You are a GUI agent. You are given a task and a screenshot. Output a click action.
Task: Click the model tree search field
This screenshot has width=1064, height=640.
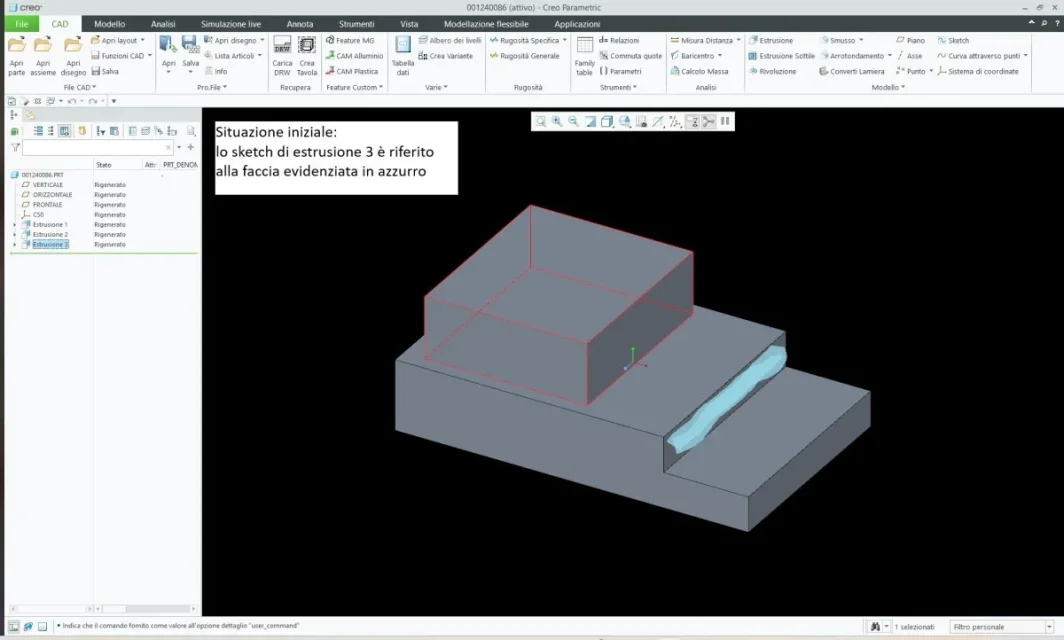[x=97, y=147]
